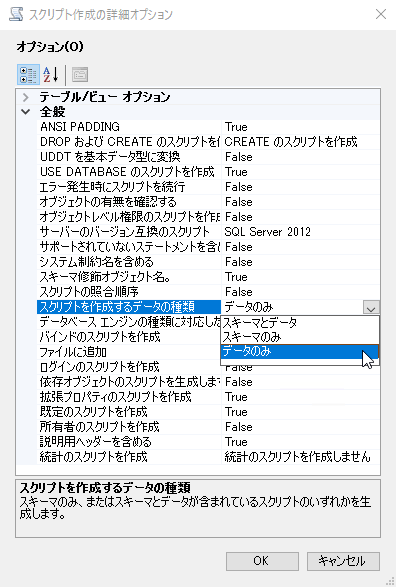Select the 統計のスクリプトを作成 row
The width and height of the screenshot is (396, 587).
click(x=128, y=457)
